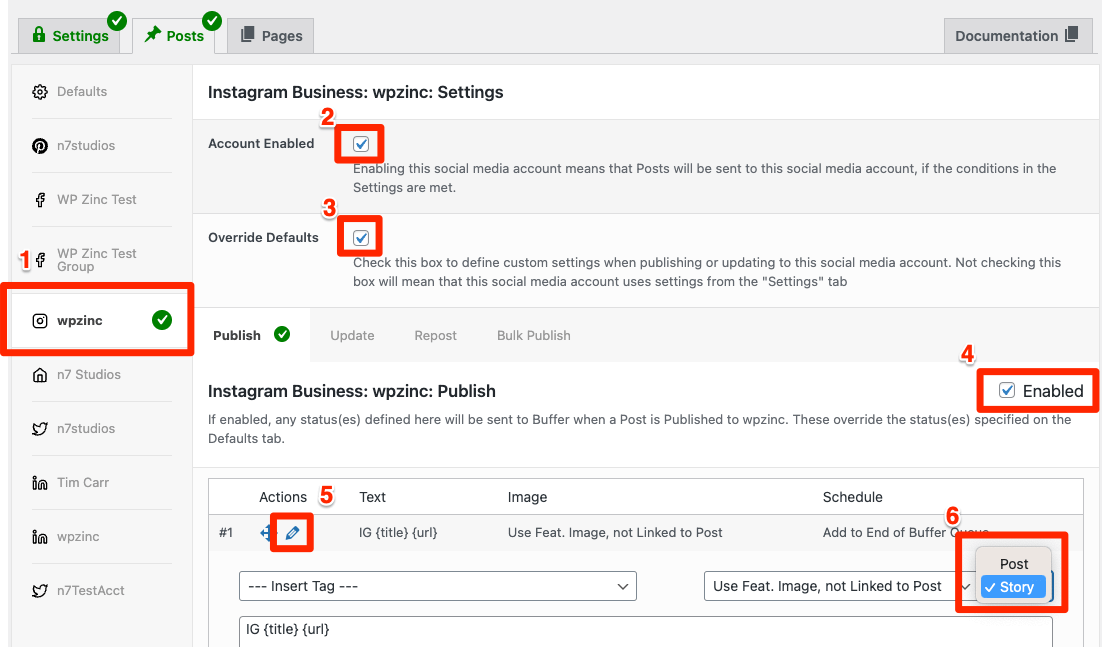1102x647 pixels.
Task: Open the Insert Tag dropdown
Action: [x=438, y=586]
